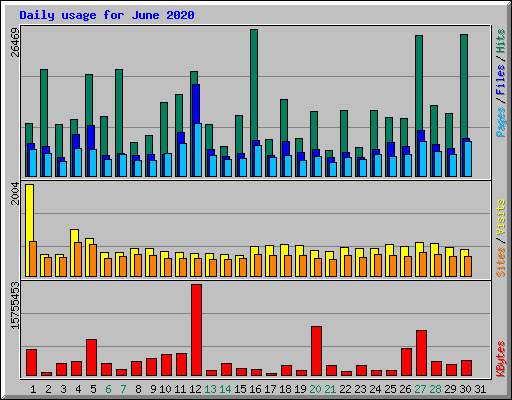Select the red KBytes bar for day 27
This screenshot has height=400, width=512.
(421, 353)
